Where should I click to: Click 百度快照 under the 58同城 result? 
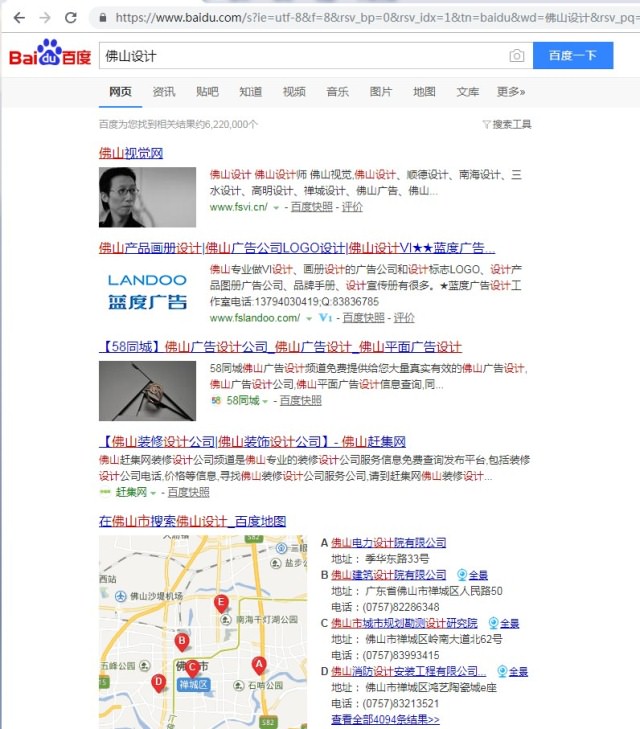[300, 400]
